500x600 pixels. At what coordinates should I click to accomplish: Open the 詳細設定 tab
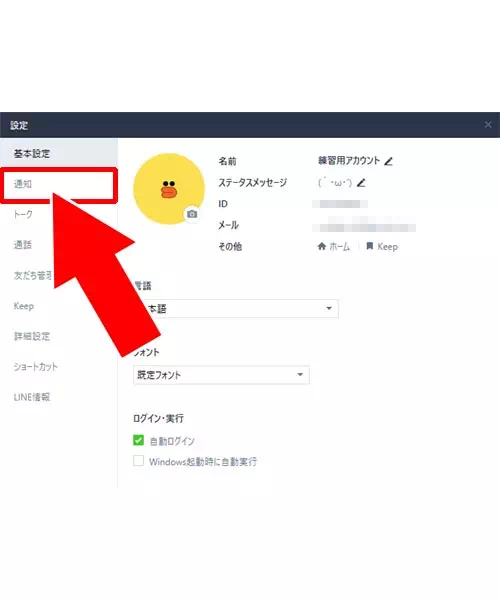click(x=32, y=336)
